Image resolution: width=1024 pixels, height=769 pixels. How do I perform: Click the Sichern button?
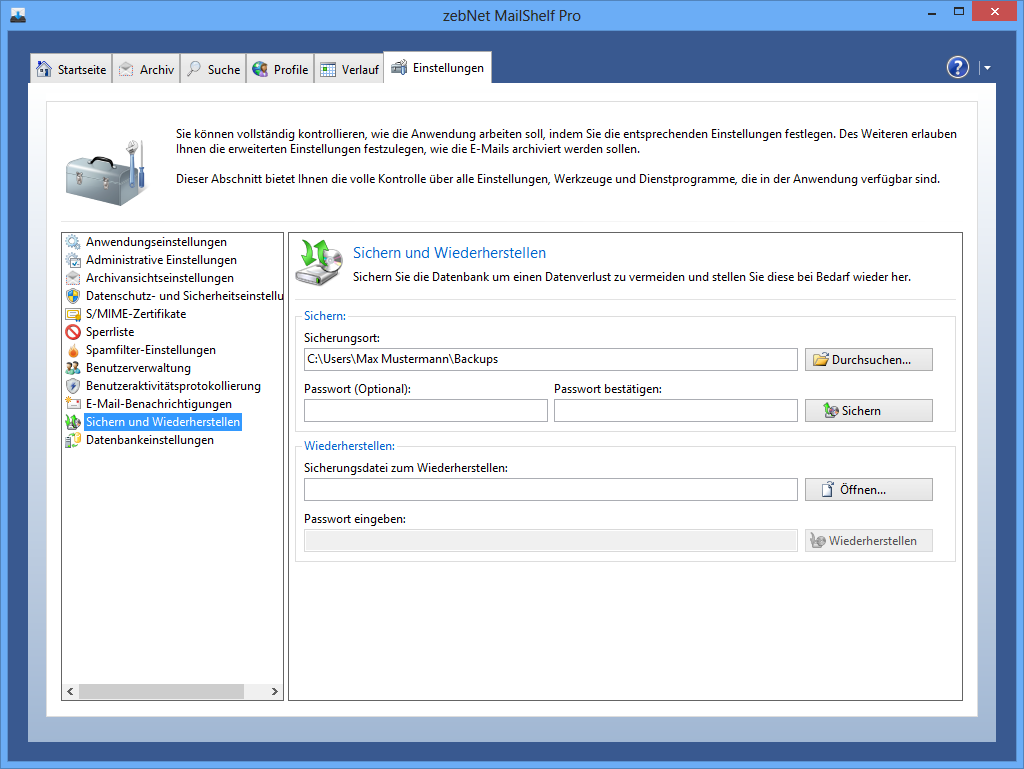pos(869,411)
